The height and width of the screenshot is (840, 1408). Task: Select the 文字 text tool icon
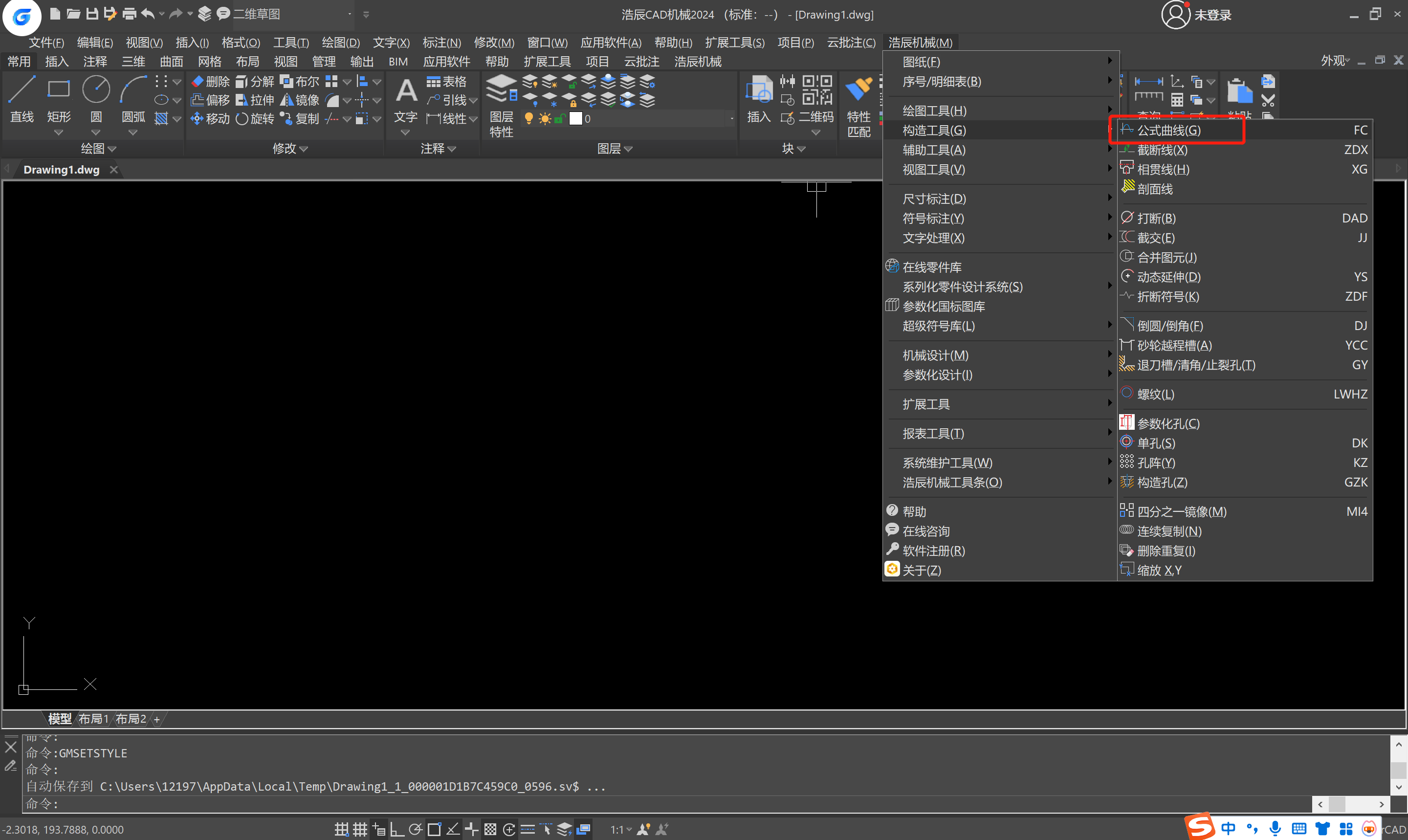coord(406,90)
